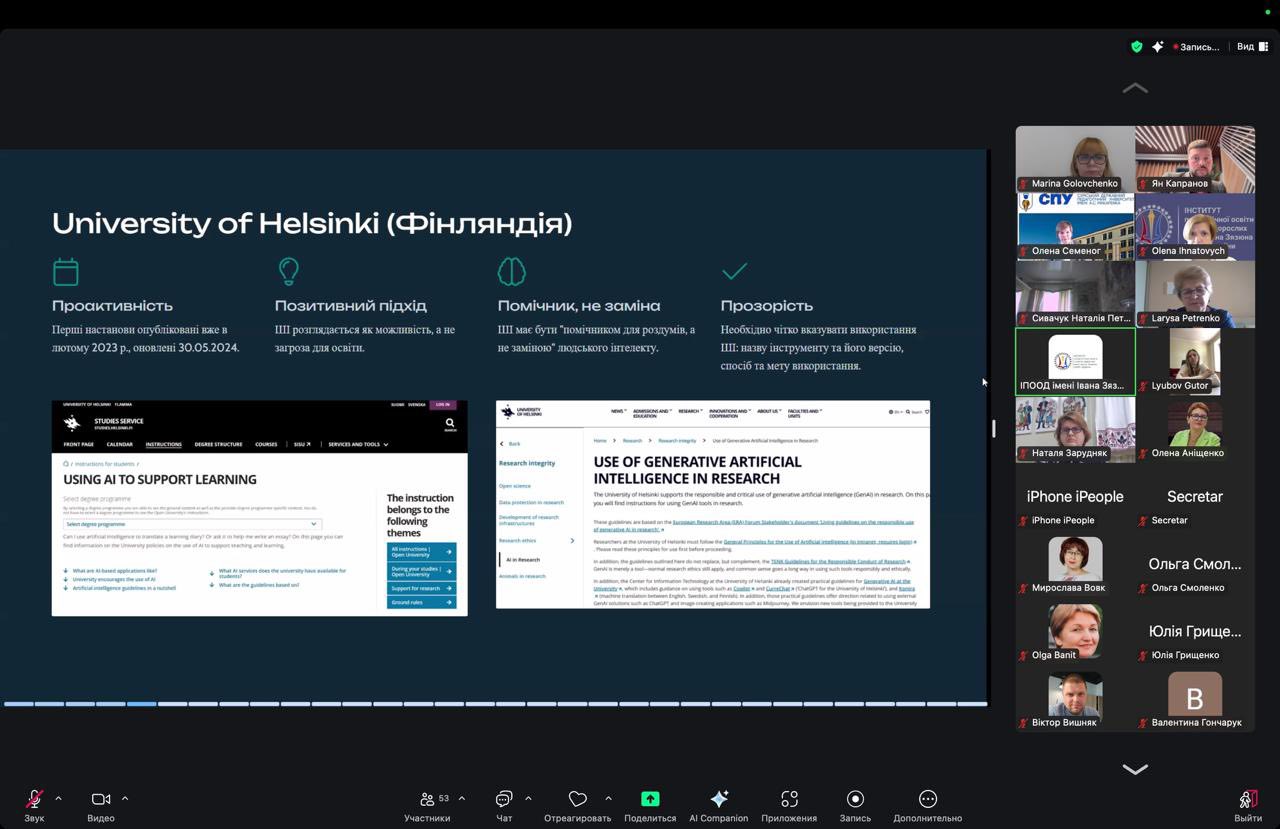Click 'Select degree programme' dropdown in slide
The image size is (1280, 829).
pos(191,524)
